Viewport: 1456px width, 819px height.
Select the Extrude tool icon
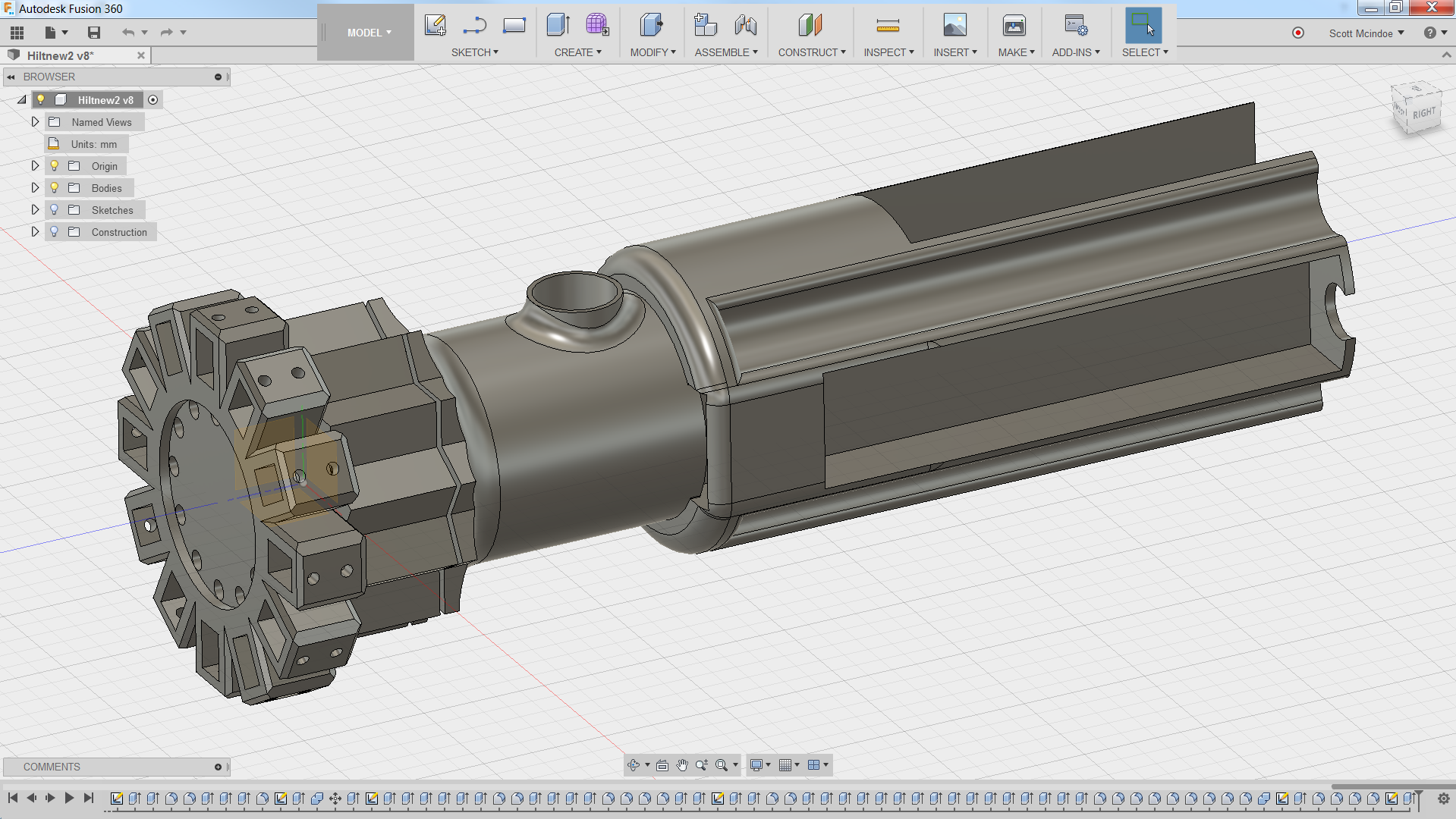click(558, 25)
